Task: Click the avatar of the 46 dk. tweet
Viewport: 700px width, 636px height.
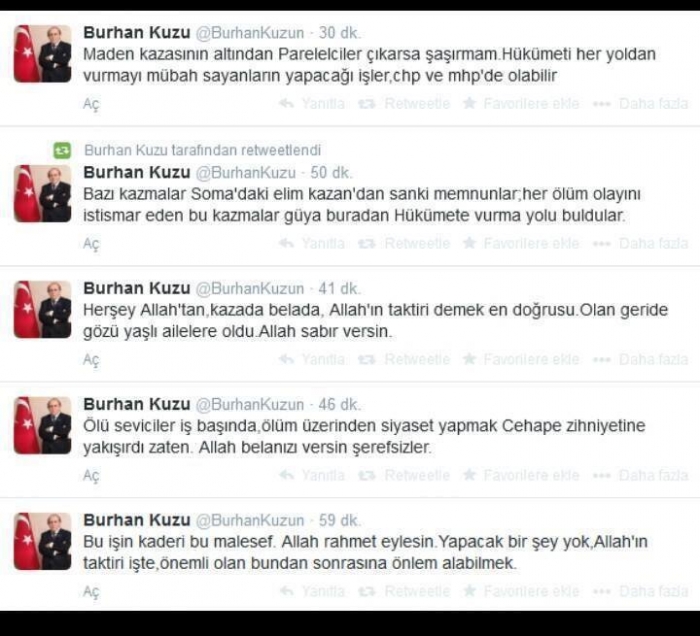Action: [42, 425]
